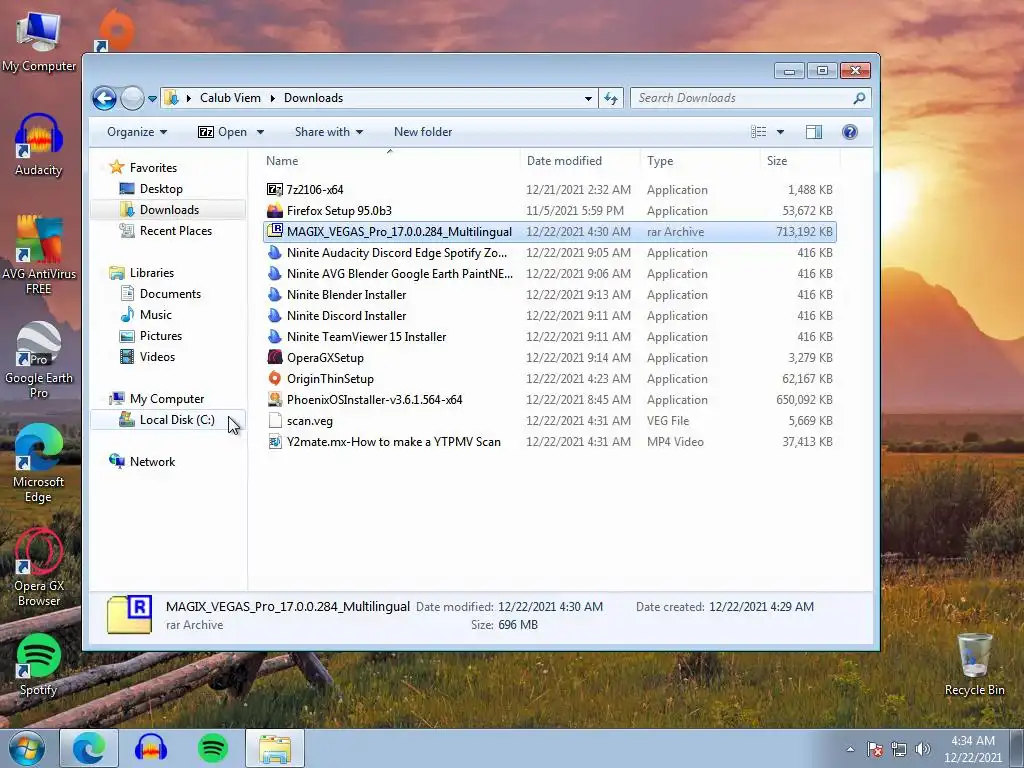
Task: Sort by Date modified column header
Action: pos(564,161)
